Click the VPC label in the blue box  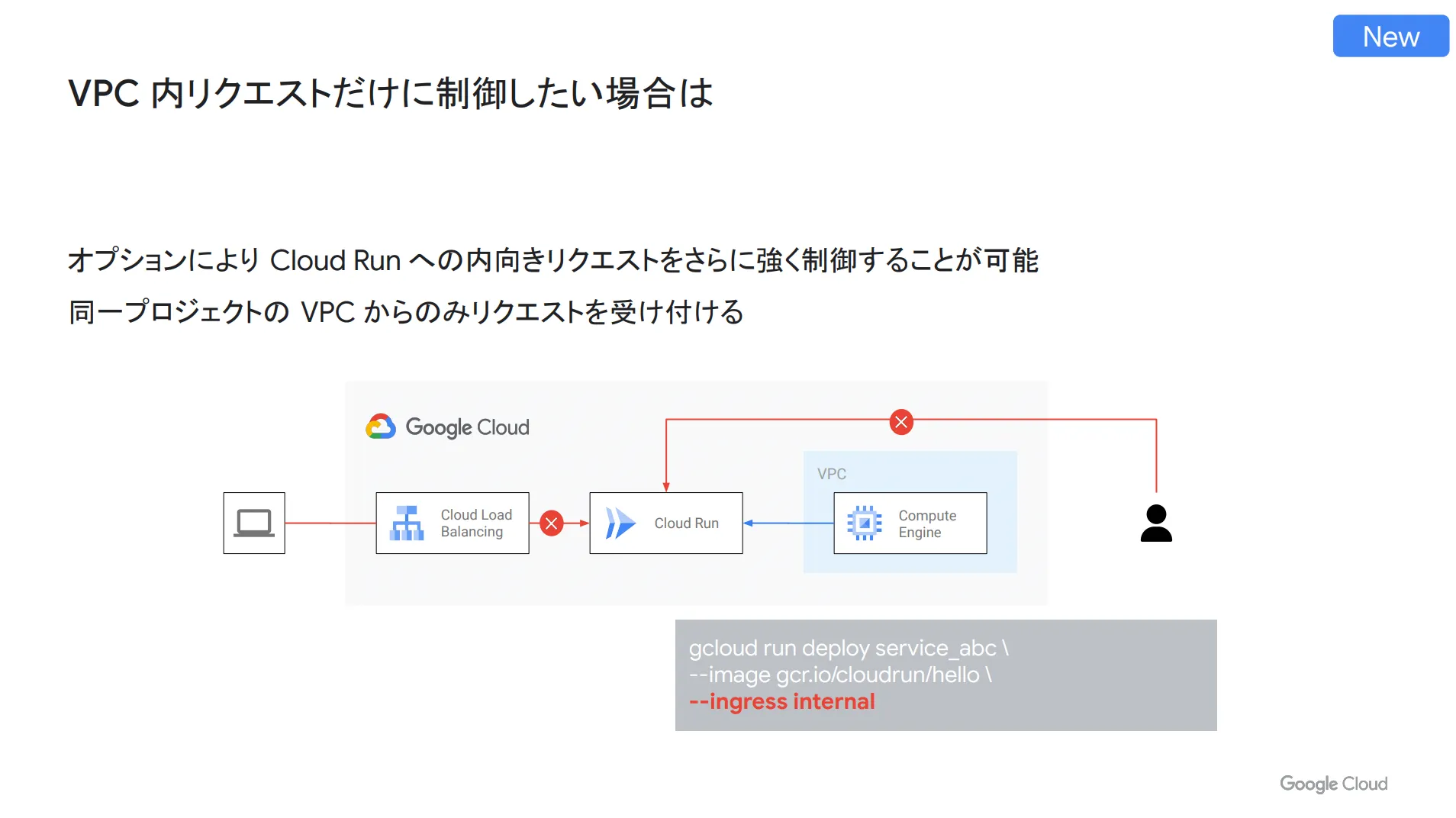832,474
